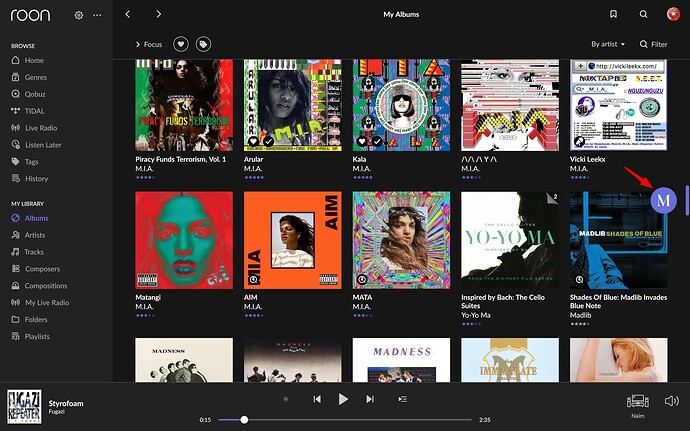Viewport: 690px width, 431px height.
Task: Open the volume speaker icon
Action: point(672,401)
